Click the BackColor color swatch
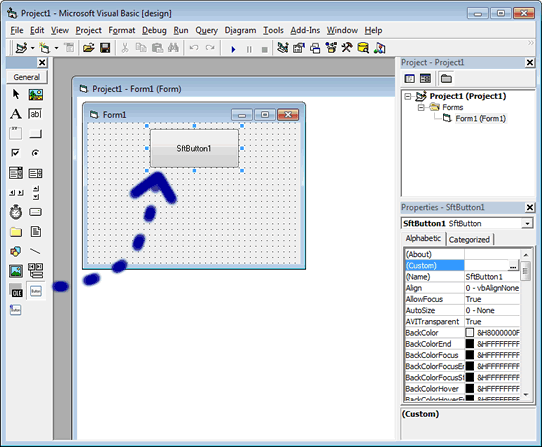The height and width of the screenshot is (447, 542). (x=469, y=333)
